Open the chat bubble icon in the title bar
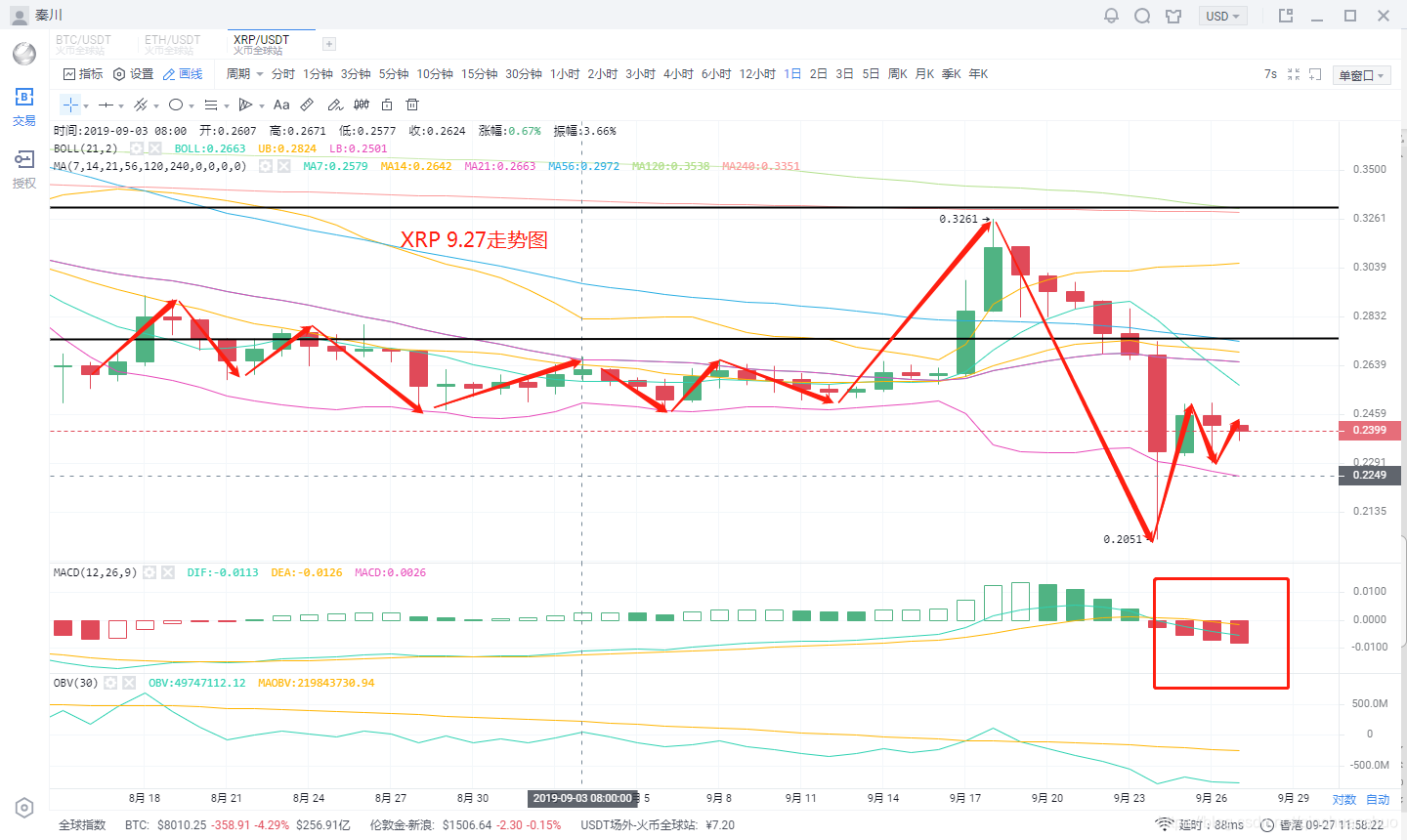The width and height of the screenshot is (1407, 840). tap(1142, 16)
